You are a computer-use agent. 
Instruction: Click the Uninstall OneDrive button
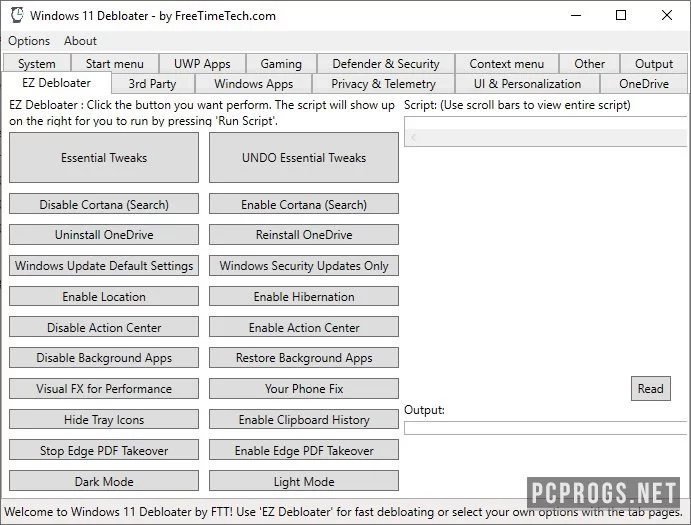tap(104, 235)
